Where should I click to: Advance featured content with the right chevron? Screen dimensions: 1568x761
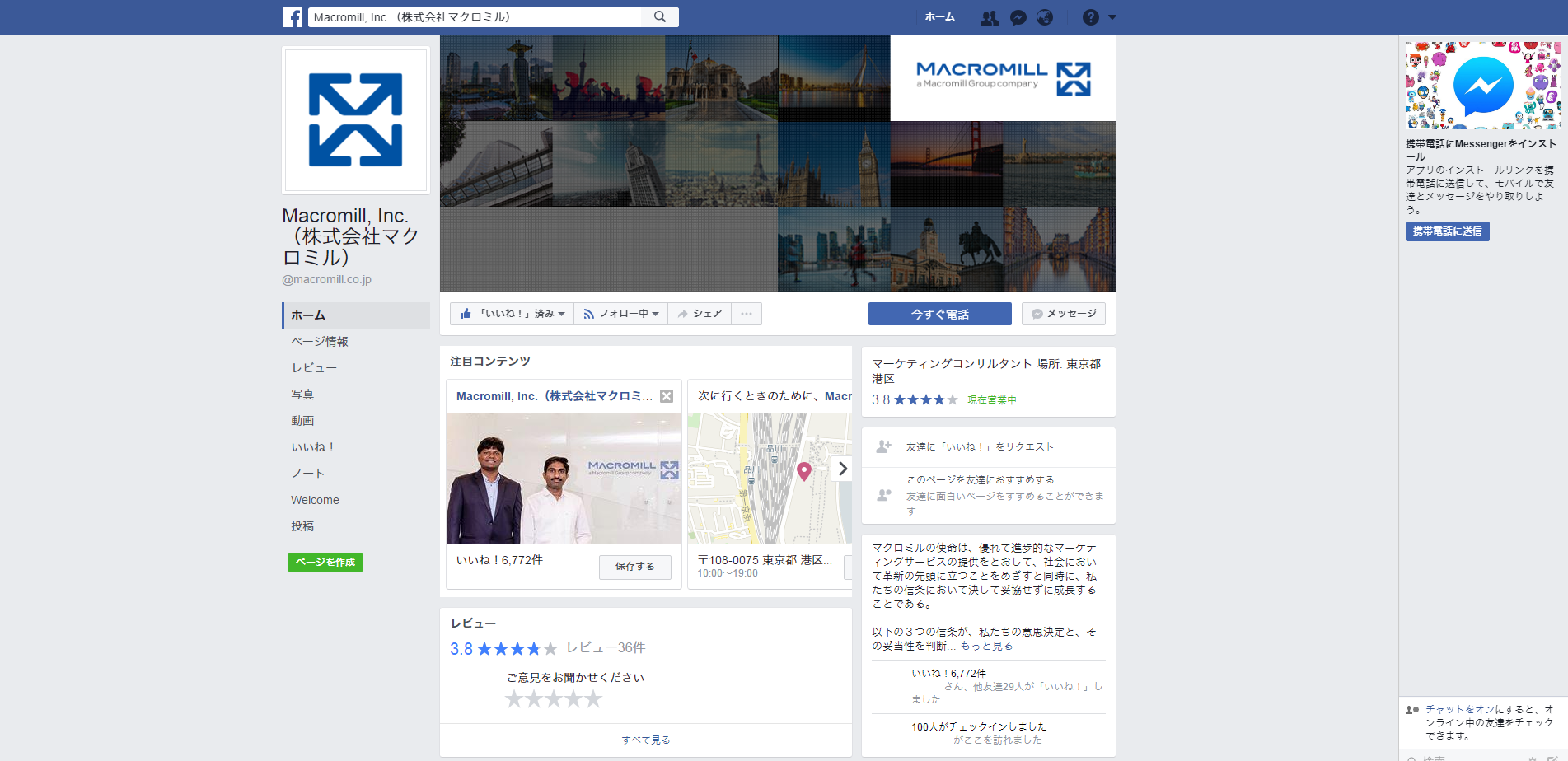pyautogui.click(x=842, y=469)
